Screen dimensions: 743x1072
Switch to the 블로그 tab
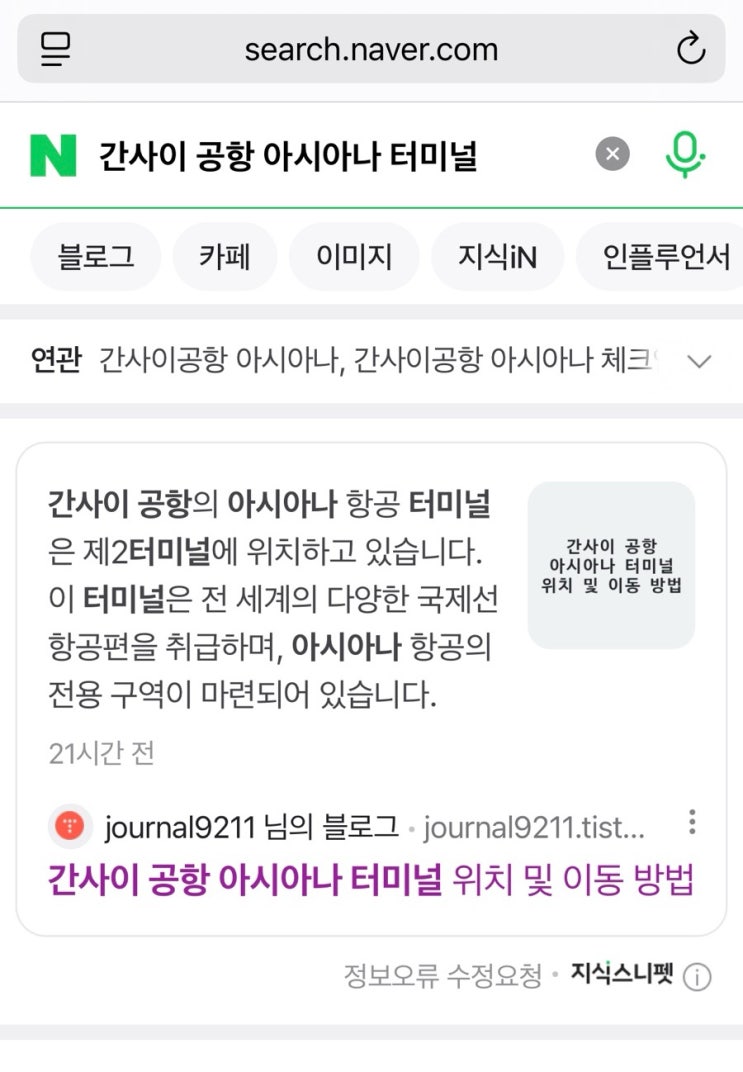pos(96,256)
